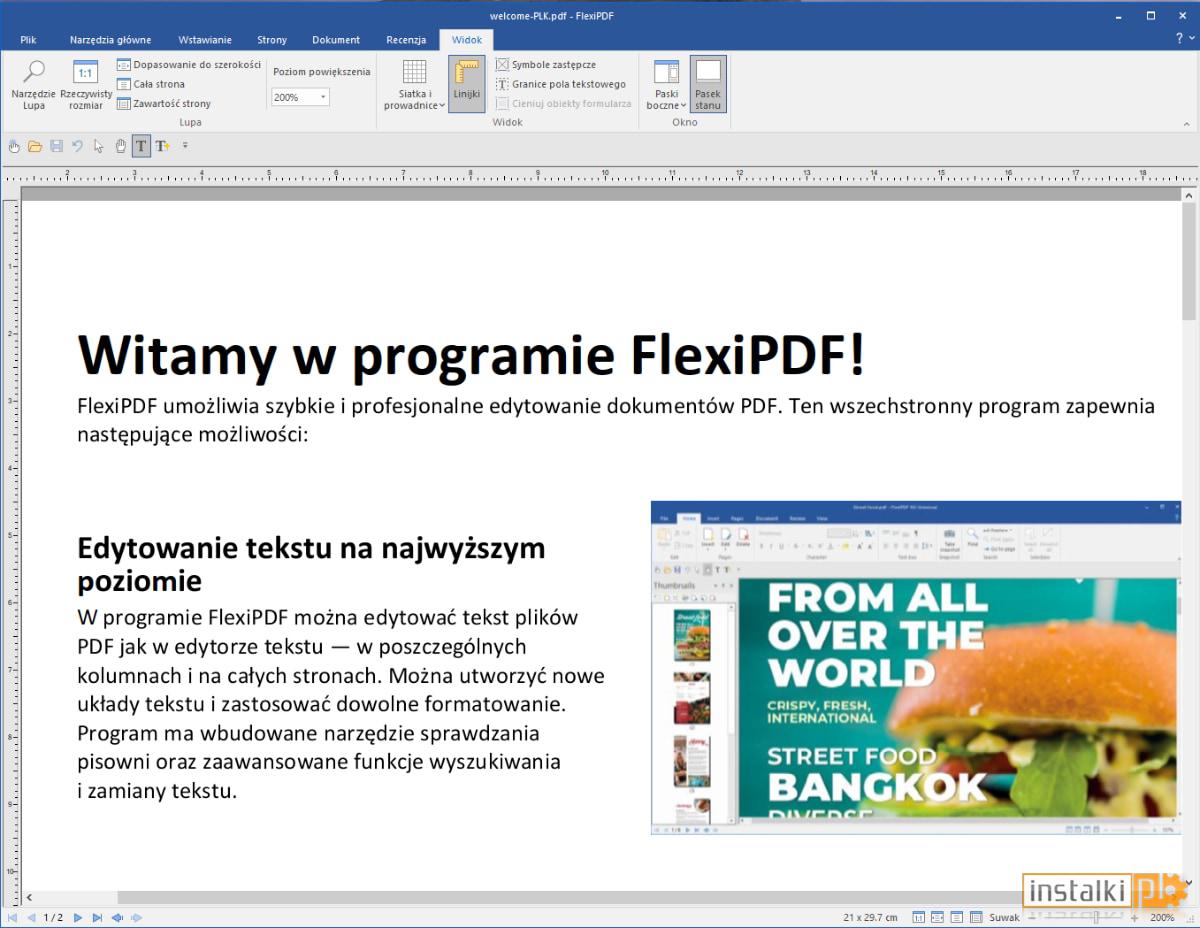Open the Plik menu tab
Viewport: 1200px width, 928px height.
(x=28, y=40)
